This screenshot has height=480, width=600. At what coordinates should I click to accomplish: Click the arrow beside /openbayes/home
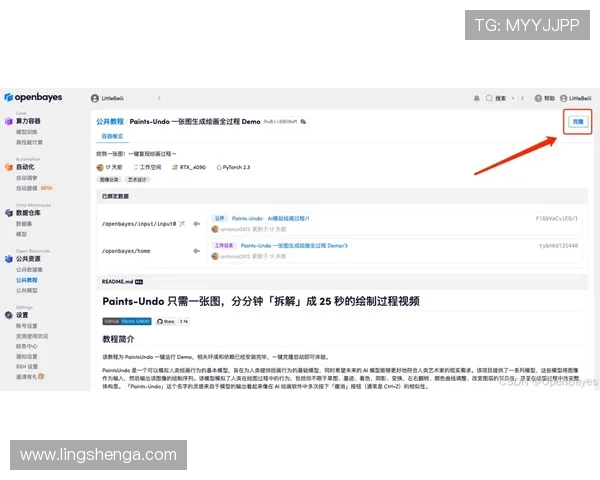196,251
